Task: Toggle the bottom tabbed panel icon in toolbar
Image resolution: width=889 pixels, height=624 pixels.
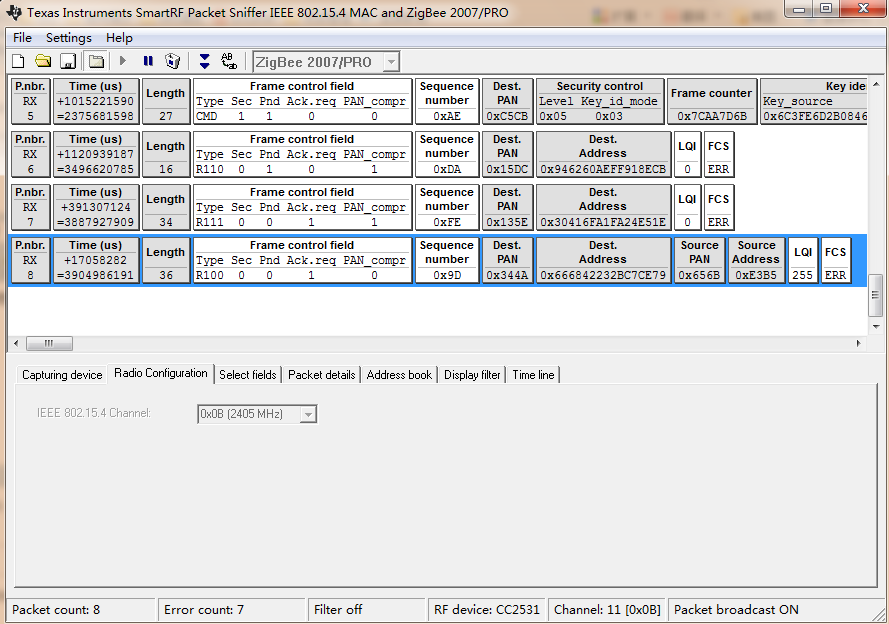Action: (96, 61)
